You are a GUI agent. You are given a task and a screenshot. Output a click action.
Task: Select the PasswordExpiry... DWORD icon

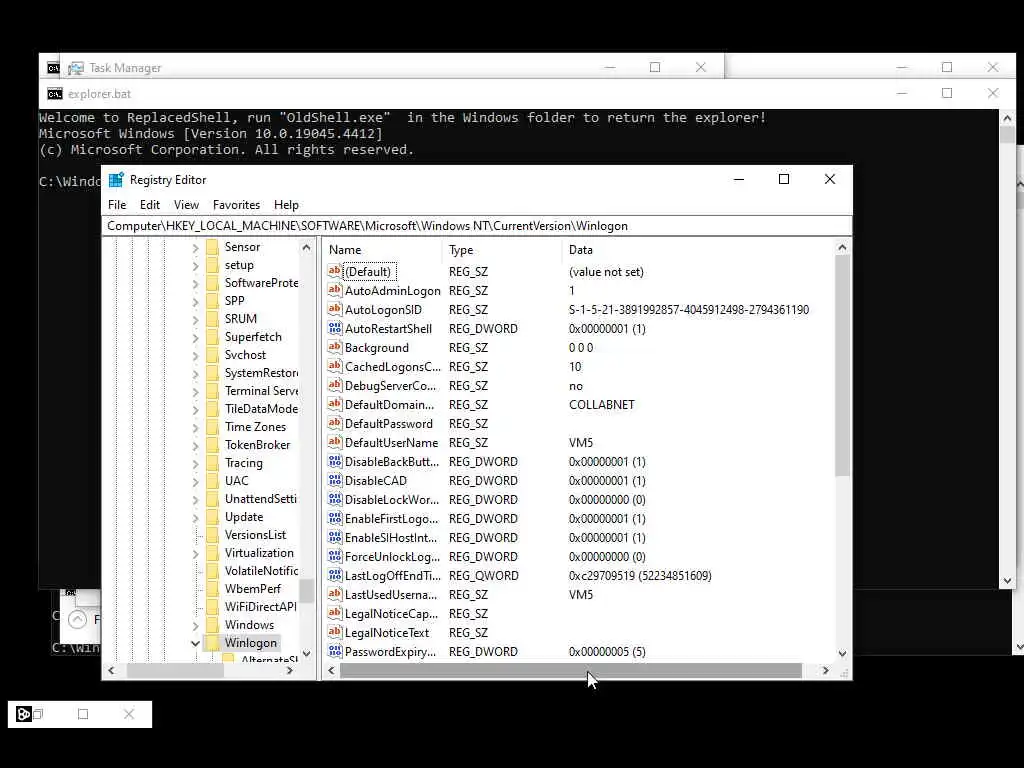(x=334, y=650)
